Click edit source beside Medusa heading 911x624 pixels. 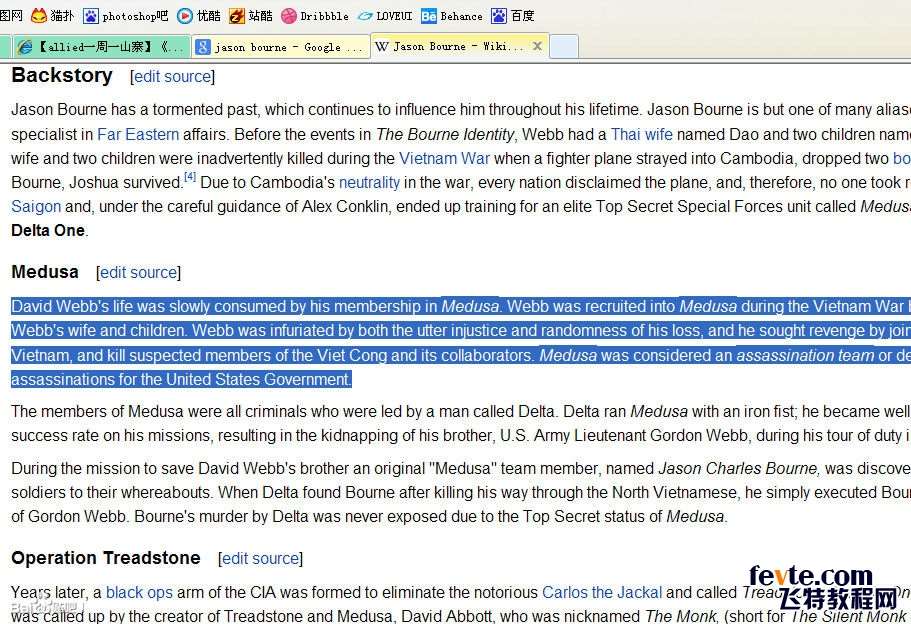tap(138, 272)
